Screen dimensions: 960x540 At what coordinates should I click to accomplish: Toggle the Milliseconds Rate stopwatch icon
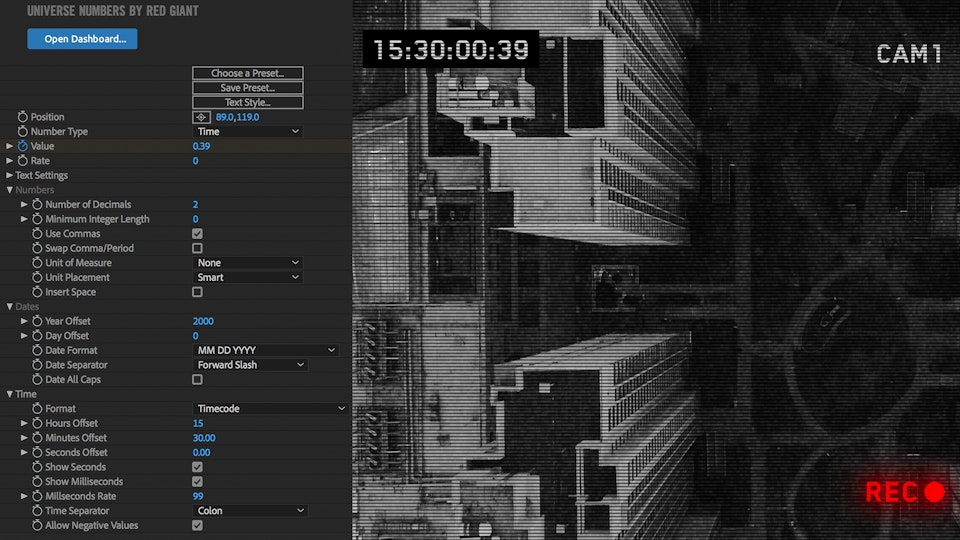37,496
